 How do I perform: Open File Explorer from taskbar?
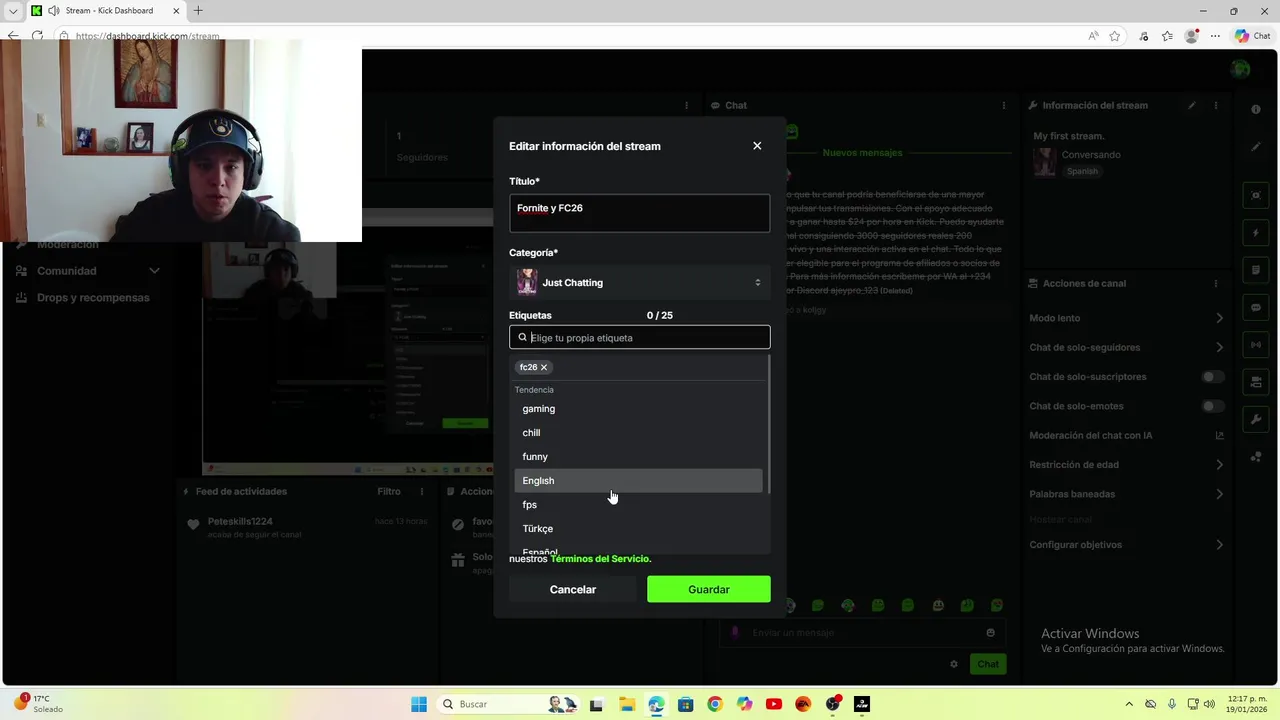[626, 704]
